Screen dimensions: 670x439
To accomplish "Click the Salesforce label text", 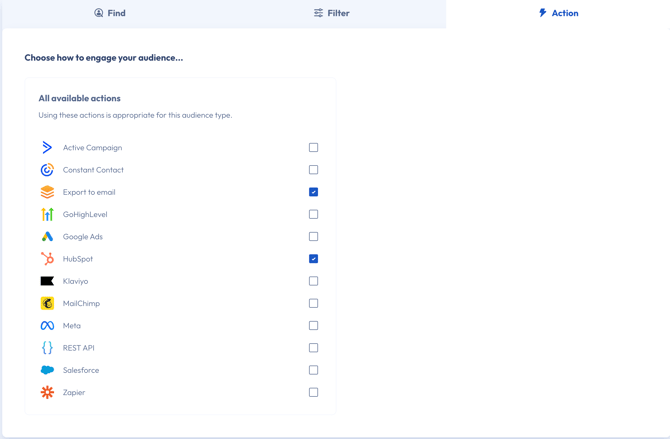I will (80, 371).
